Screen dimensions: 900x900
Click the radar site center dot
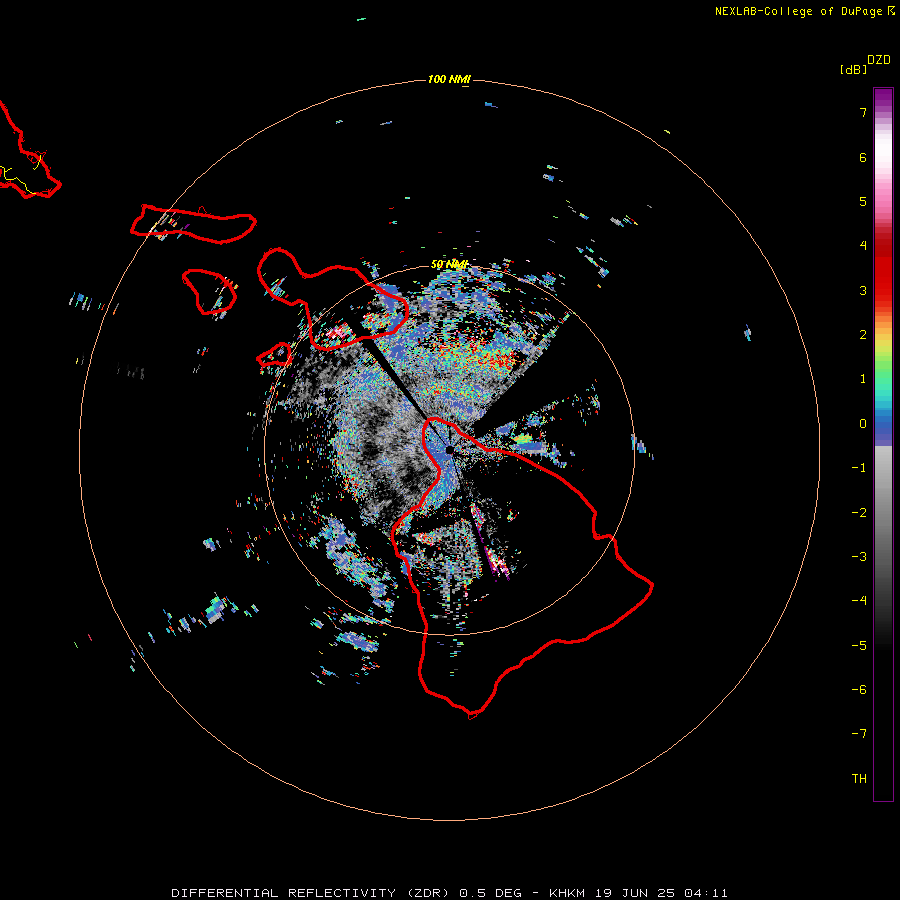coord(449,450)
